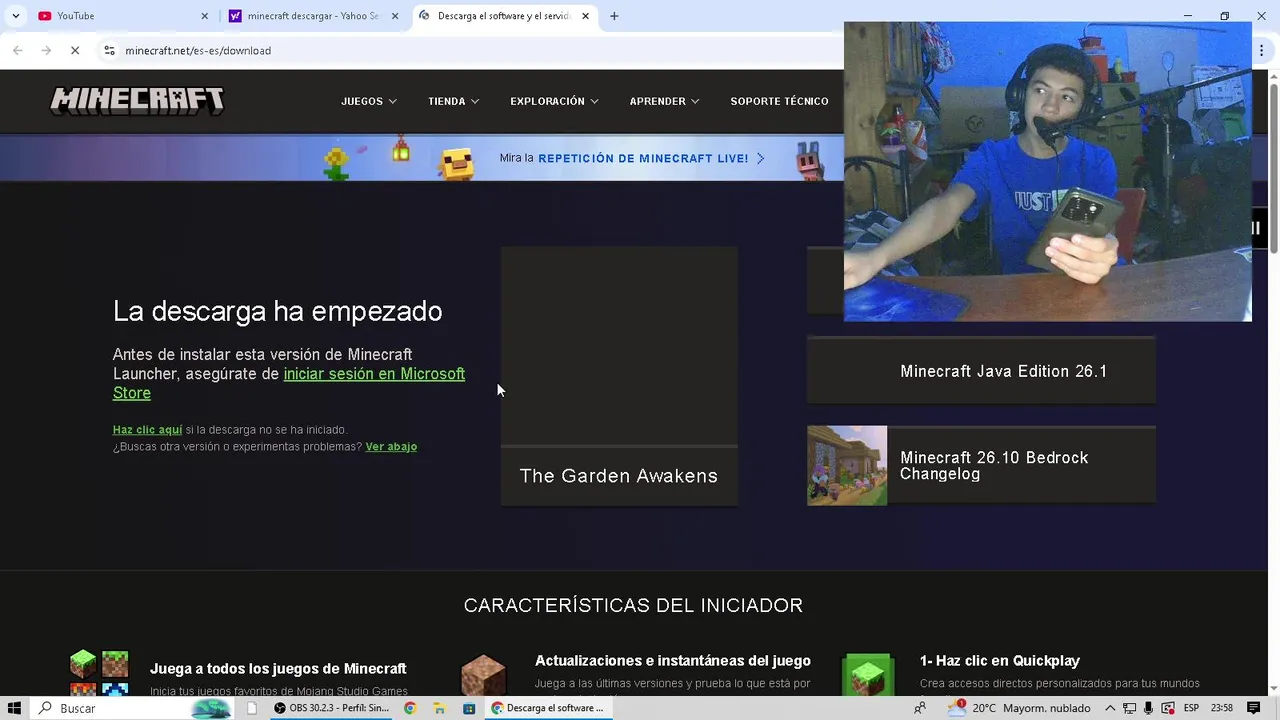The height and width of the screenshot is (720, 1280).
Task: Switch to minecraft descargar Yahoo Search tab
Action: (313, 16)
